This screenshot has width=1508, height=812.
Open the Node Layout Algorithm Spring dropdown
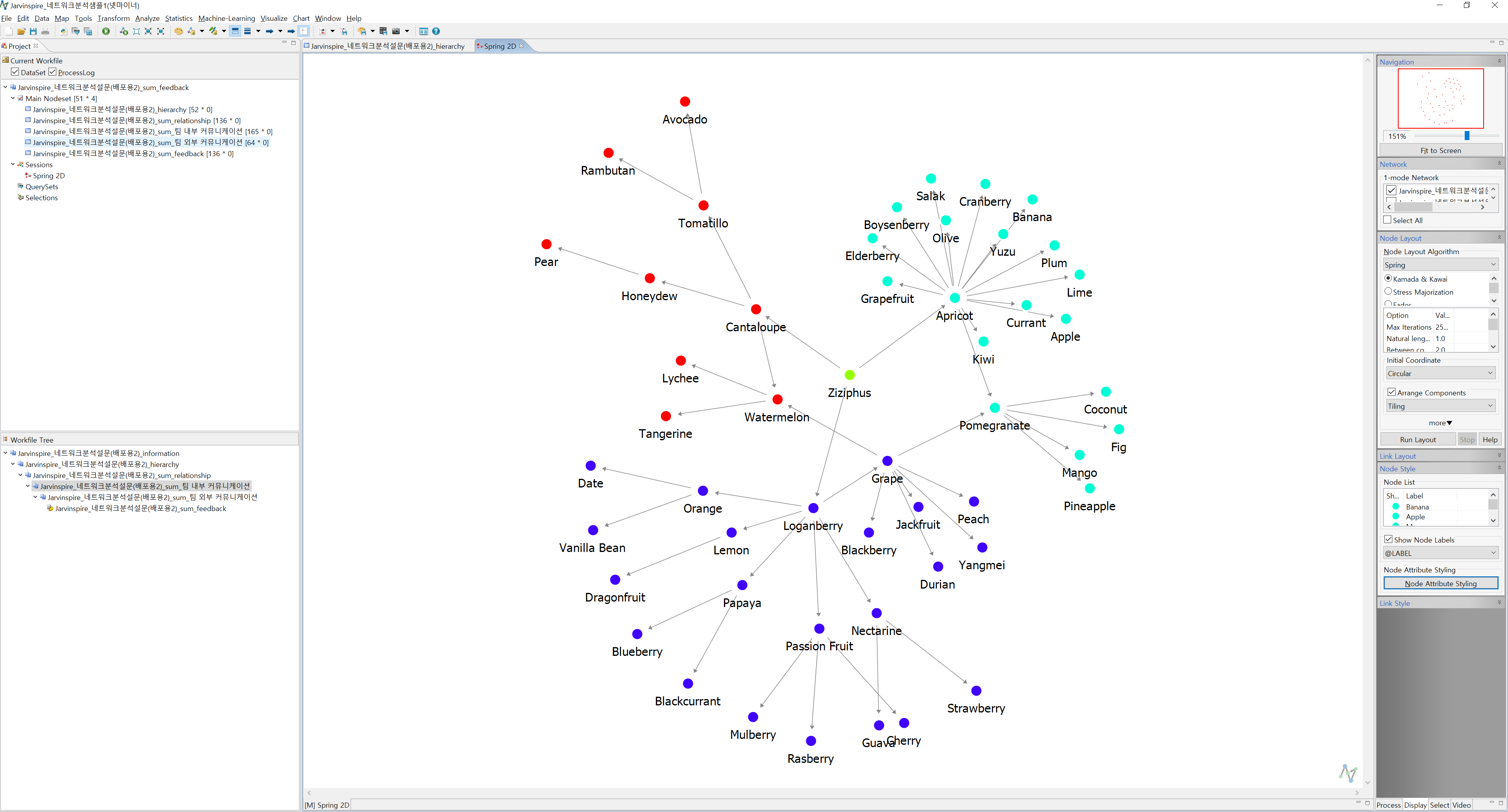pos(1440,265)
